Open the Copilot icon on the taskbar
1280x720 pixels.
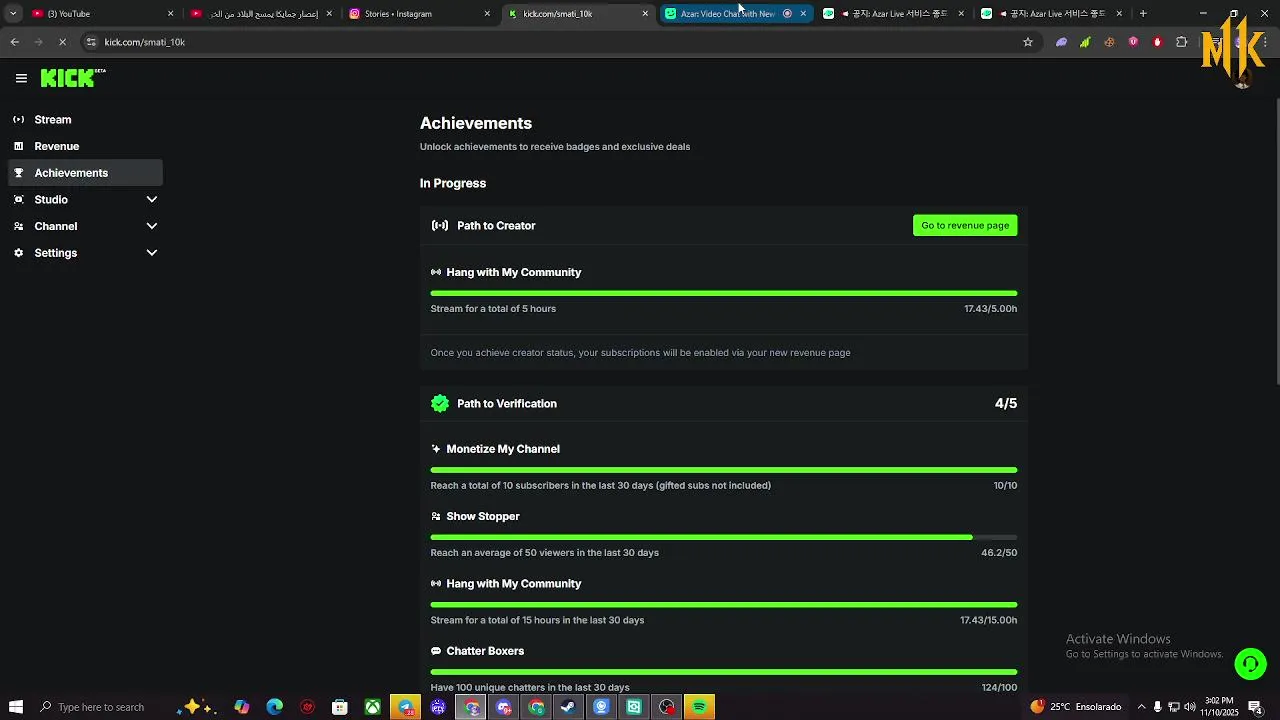pos(242,707)
